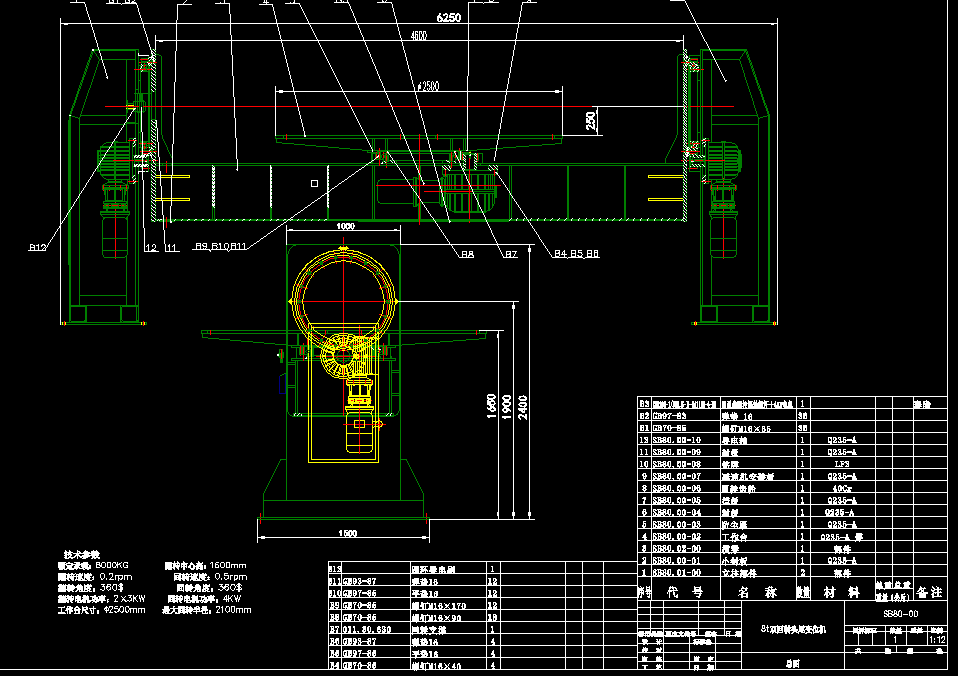The width and height of the screenshot is (958, 676).
Task: Select the 250 vertical dimension text
Action: click(592, 121)
